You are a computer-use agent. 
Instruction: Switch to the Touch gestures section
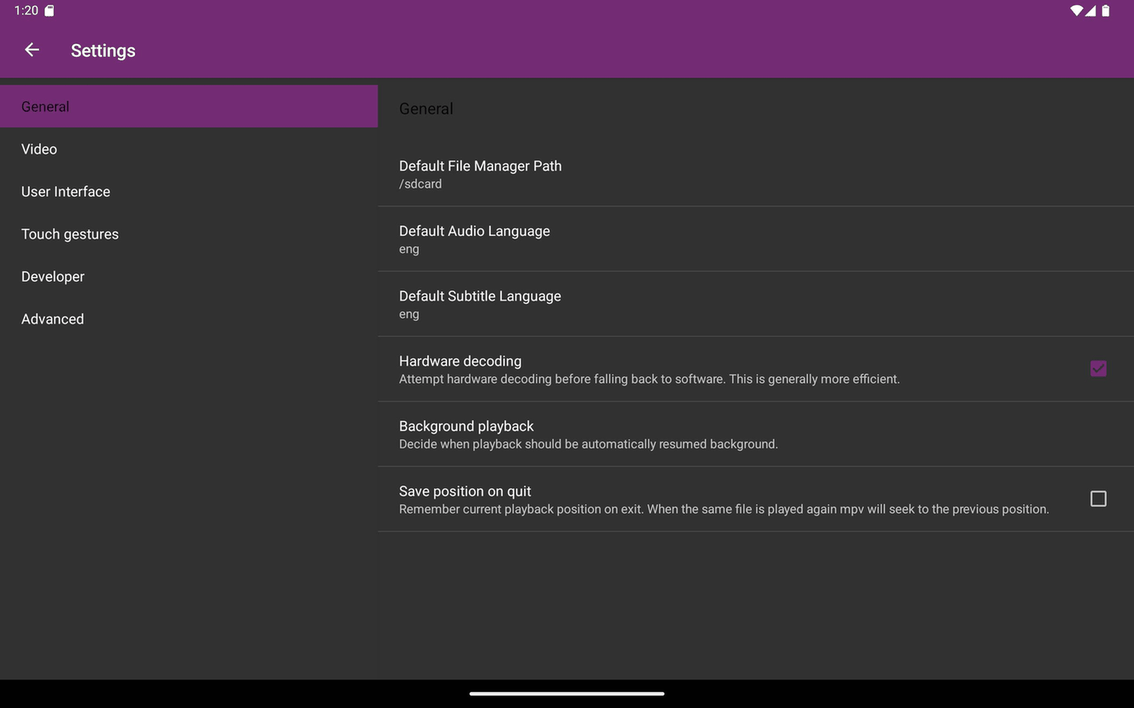(x=189, y=233)
